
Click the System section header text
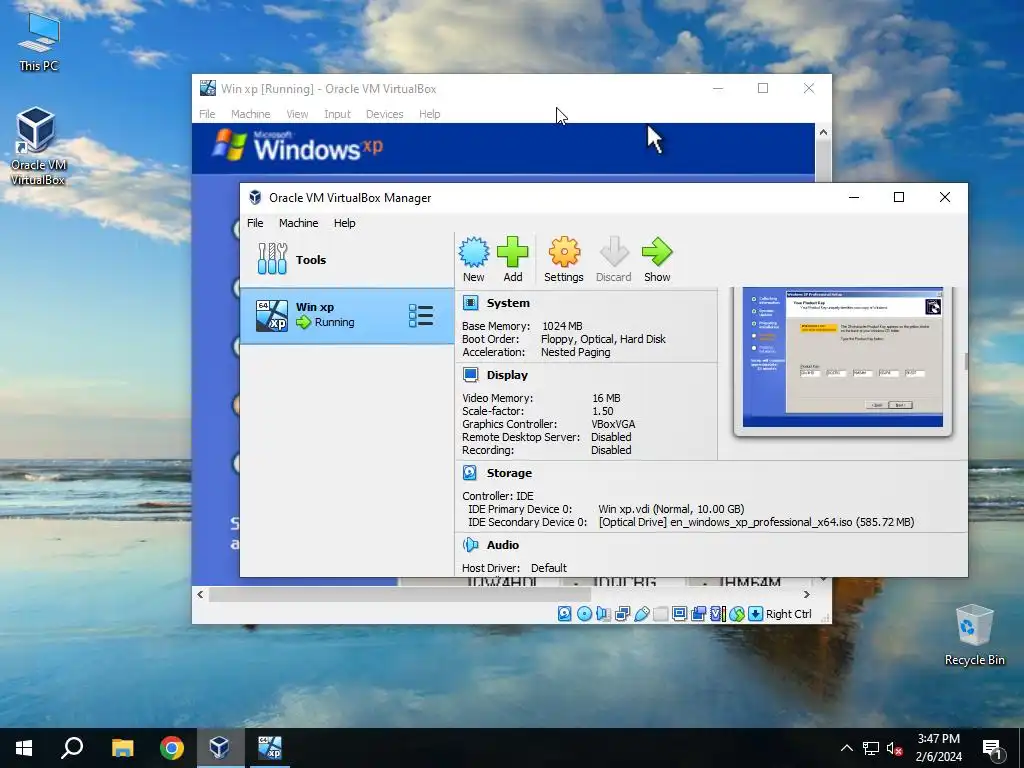coord(508,302)
